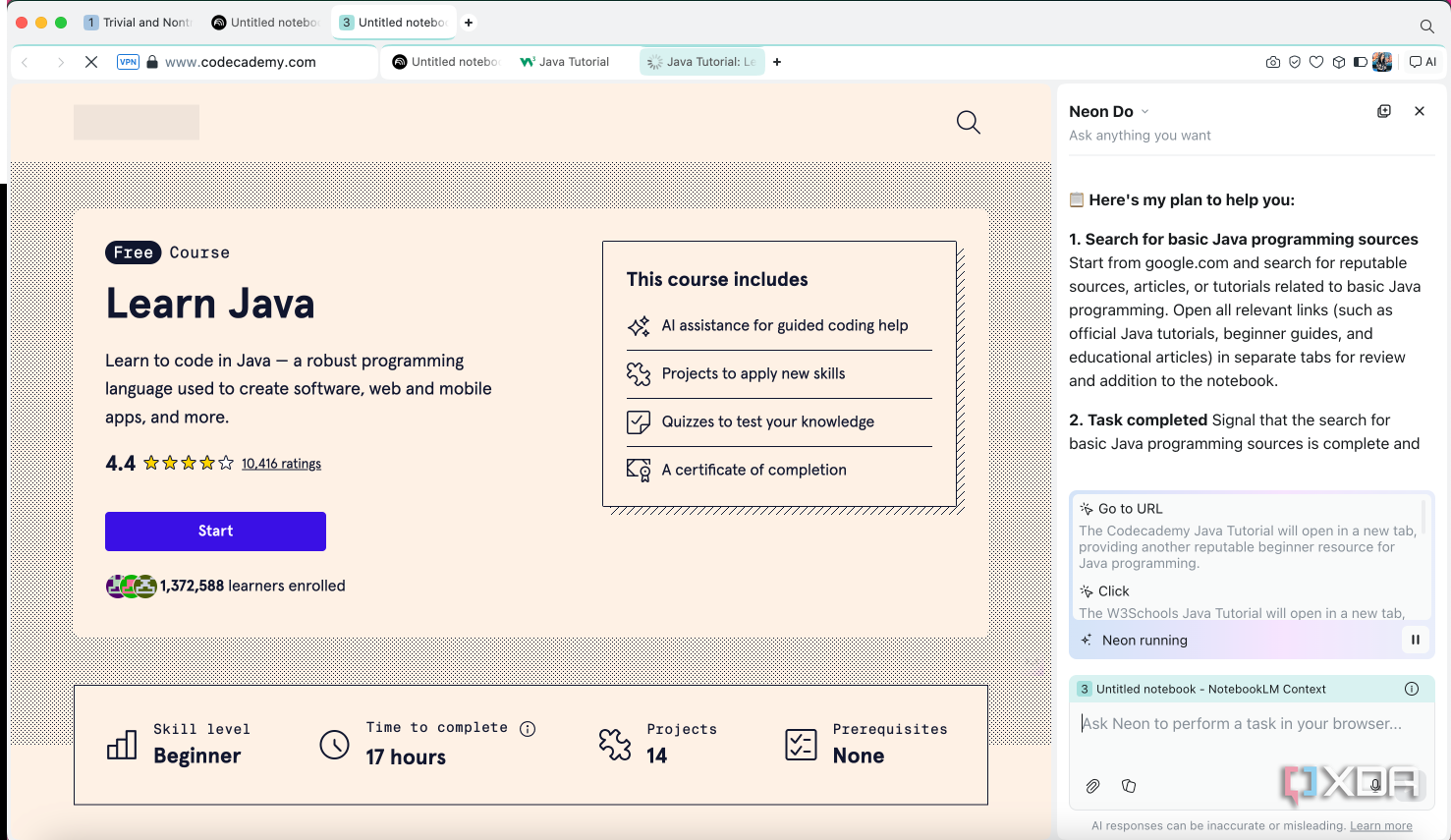The width and height of the screenshot is (1451, 840).
Task: Click the Learn Java heading
Action: [x=210, y=304]
